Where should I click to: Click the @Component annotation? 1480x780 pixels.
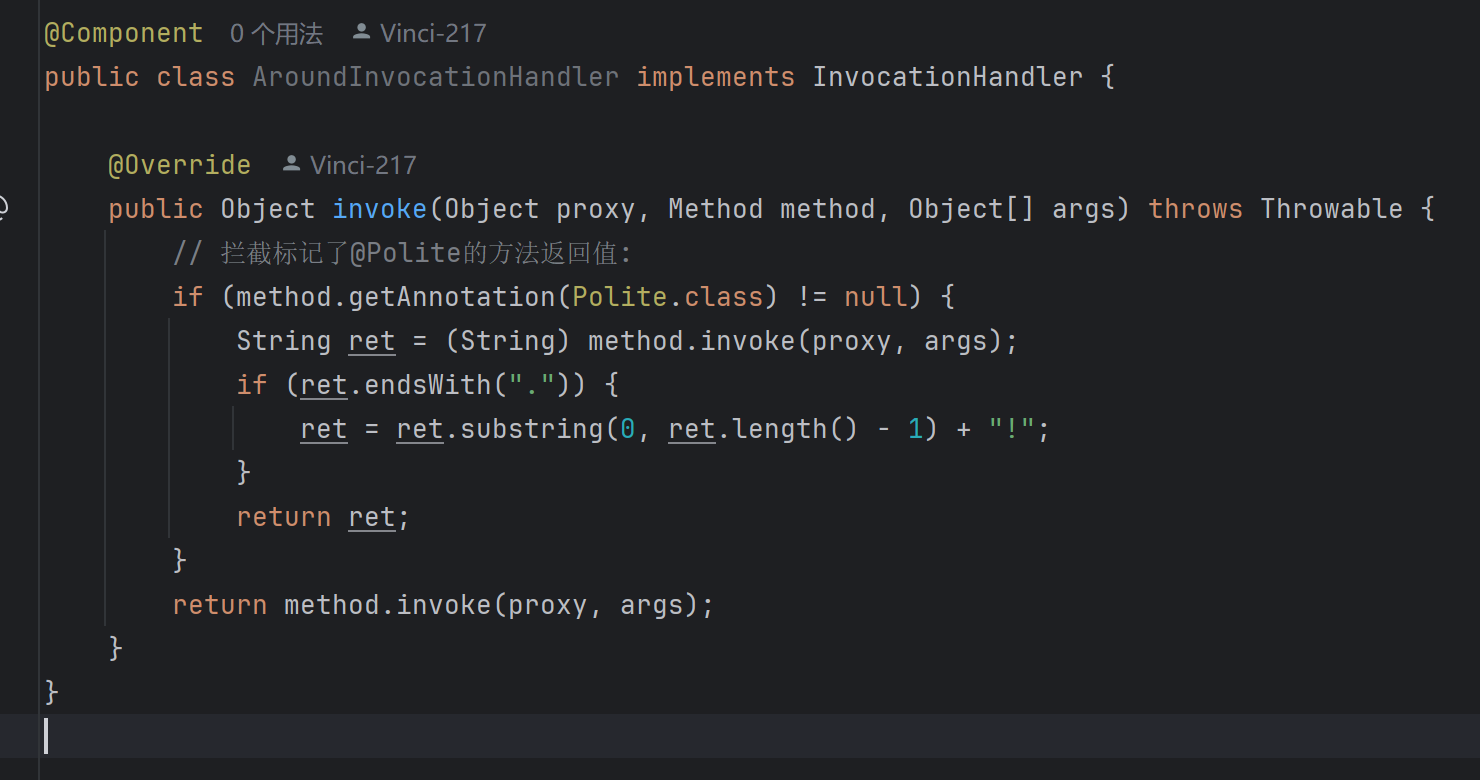pos(124,34)
